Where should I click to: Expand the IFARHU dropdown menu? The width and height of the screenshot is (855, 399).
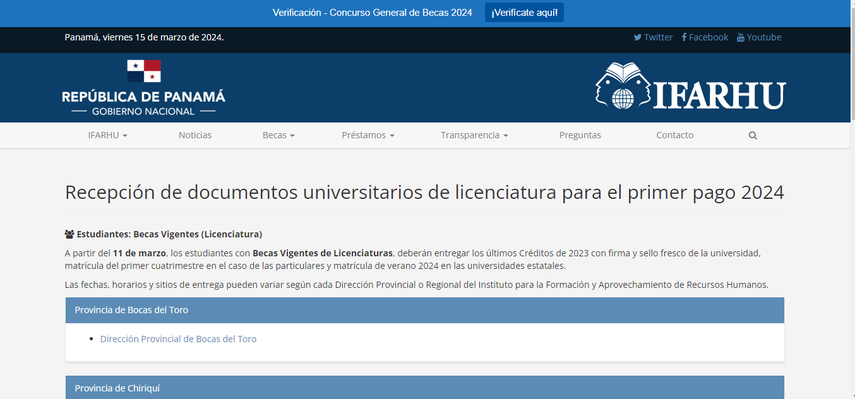coord(107,135)
